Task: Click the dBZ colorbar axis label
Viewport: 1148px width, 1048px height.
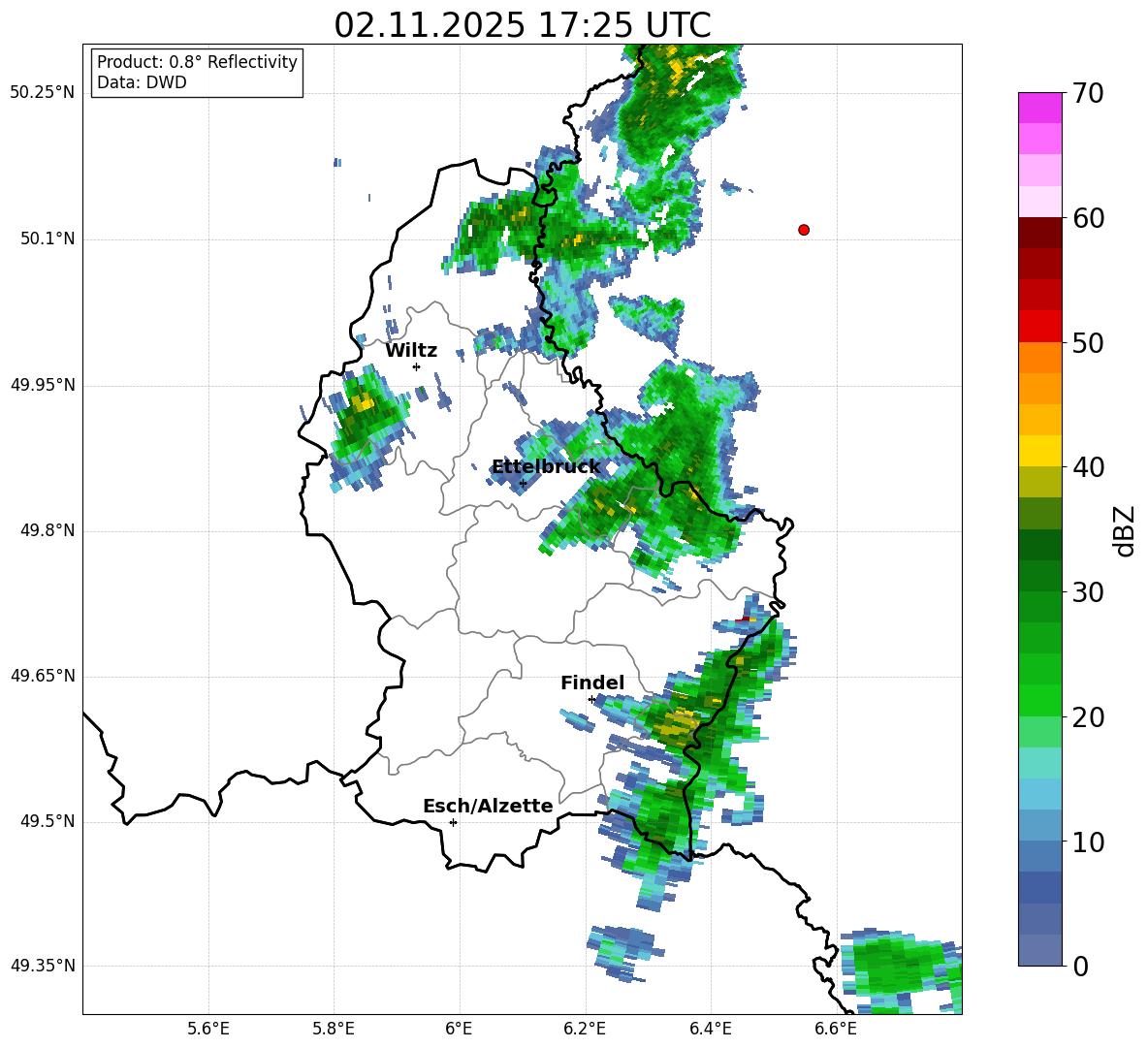Action: point(1125,530)
